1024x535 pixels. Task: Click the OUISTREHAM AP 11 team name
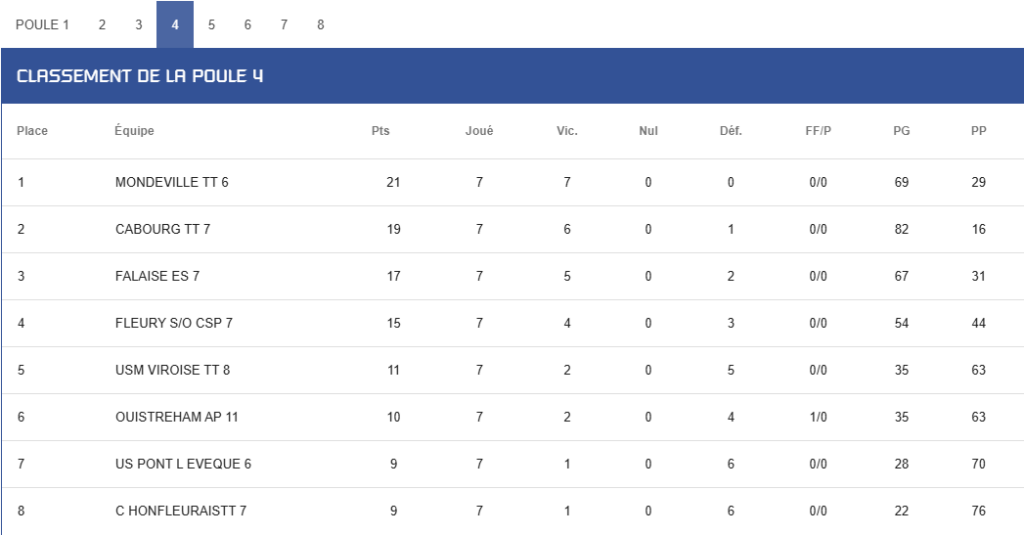click(x=177, y=417)
